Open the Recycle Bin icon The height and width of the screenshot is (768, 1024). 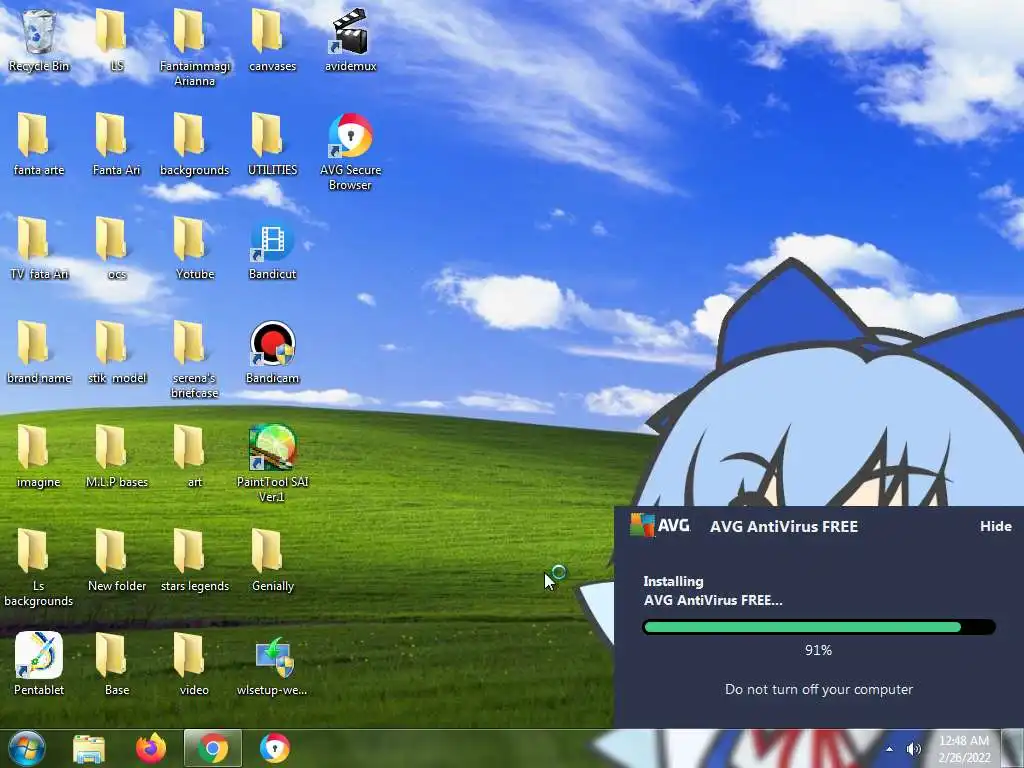tap(39, 39)
